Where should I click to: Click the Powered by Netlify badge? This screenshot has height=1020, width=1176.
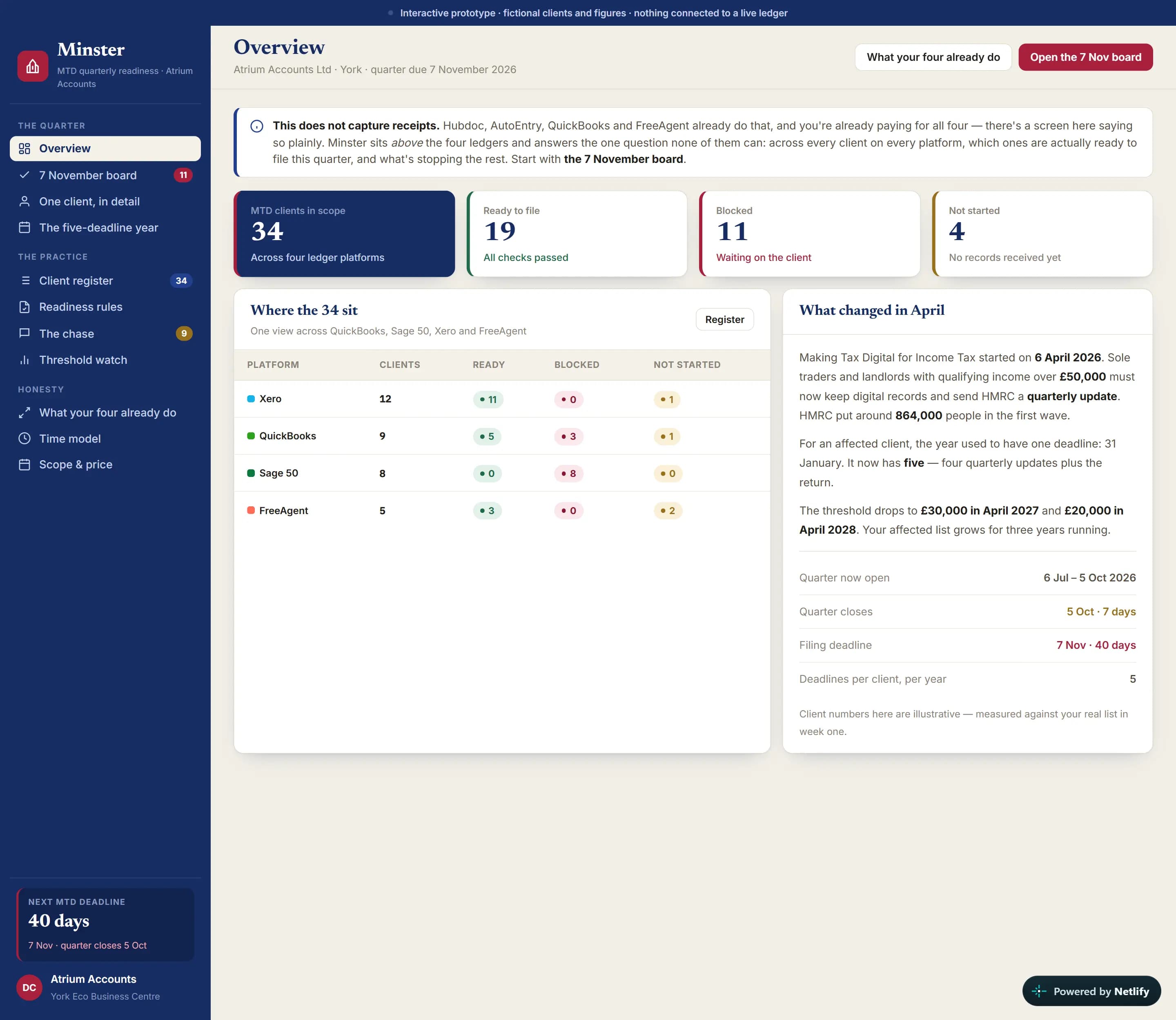(1091, 991)
